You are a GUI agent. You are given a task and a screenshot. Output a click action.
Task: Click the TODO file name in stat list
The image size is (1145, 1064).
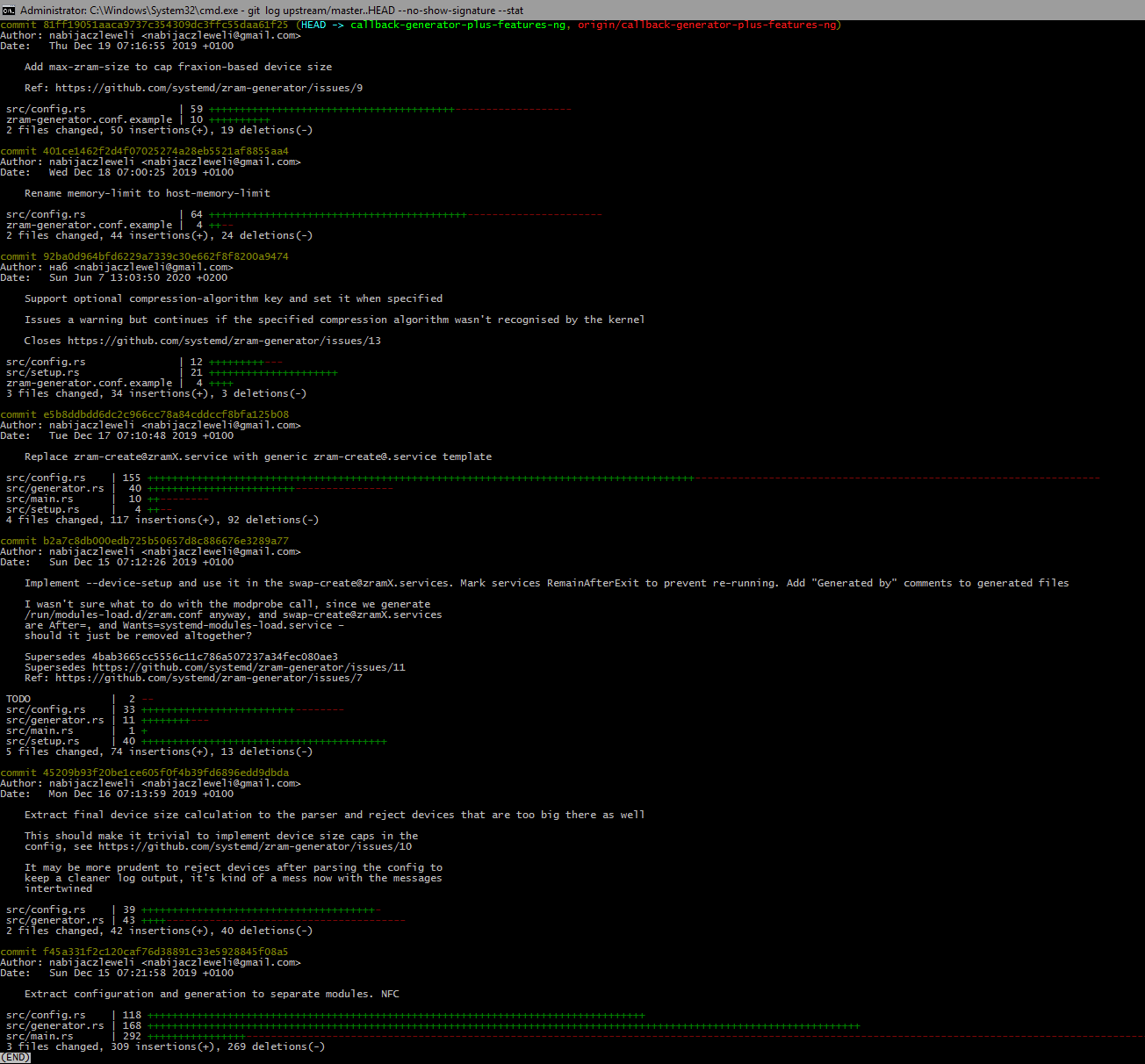pos(18,699)
